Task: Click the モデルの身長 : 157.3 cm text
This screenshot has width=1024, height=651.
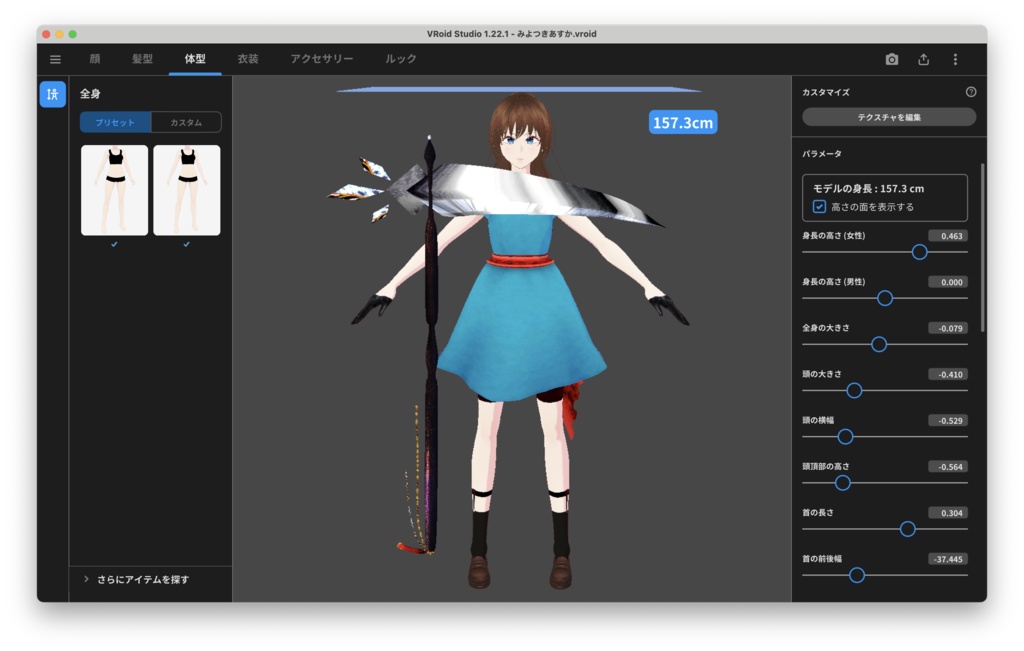Action: [868, 188]
